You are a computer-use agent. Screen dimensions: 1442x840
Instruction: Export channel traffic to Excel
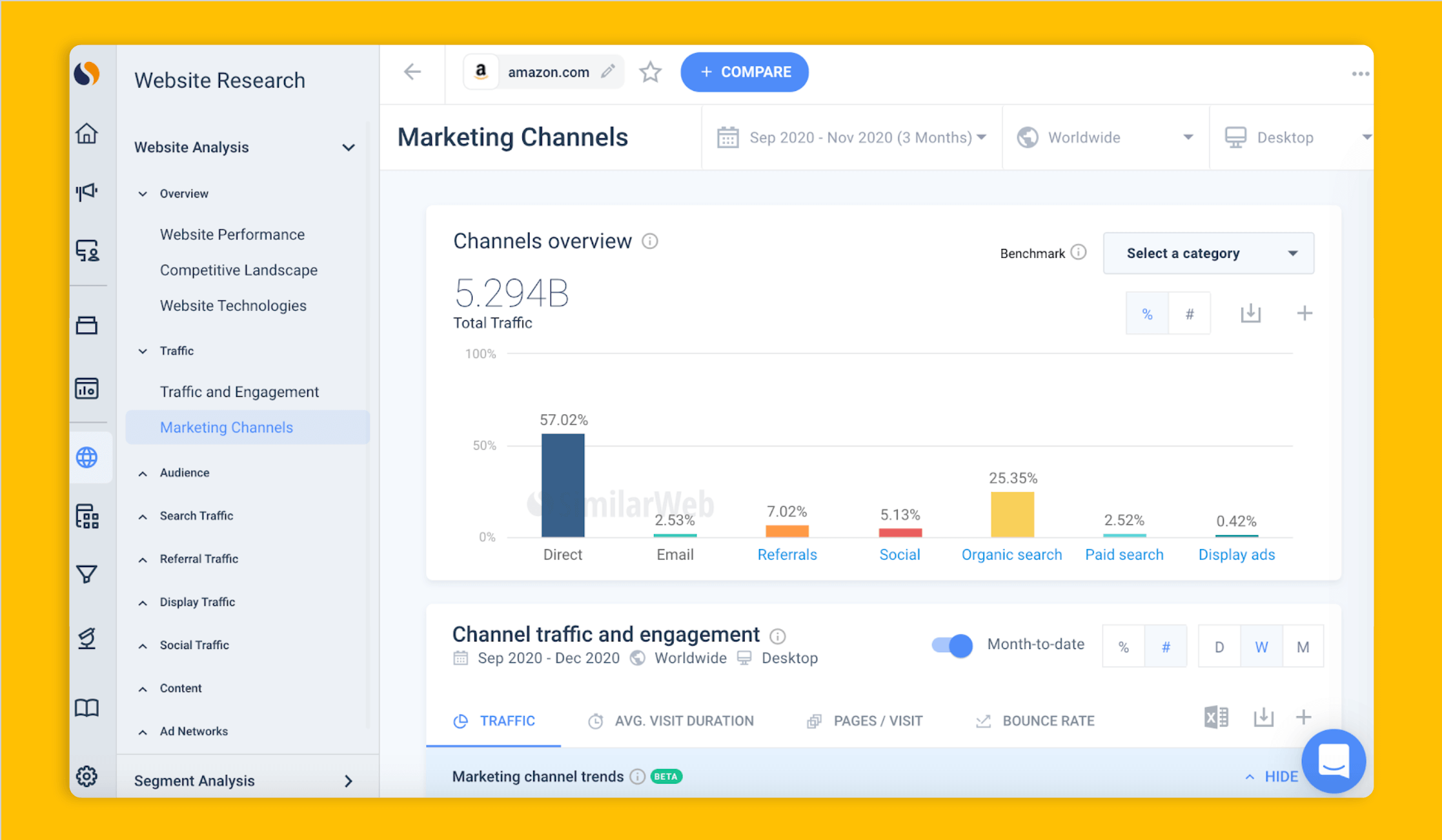[x=1216, y=717]
